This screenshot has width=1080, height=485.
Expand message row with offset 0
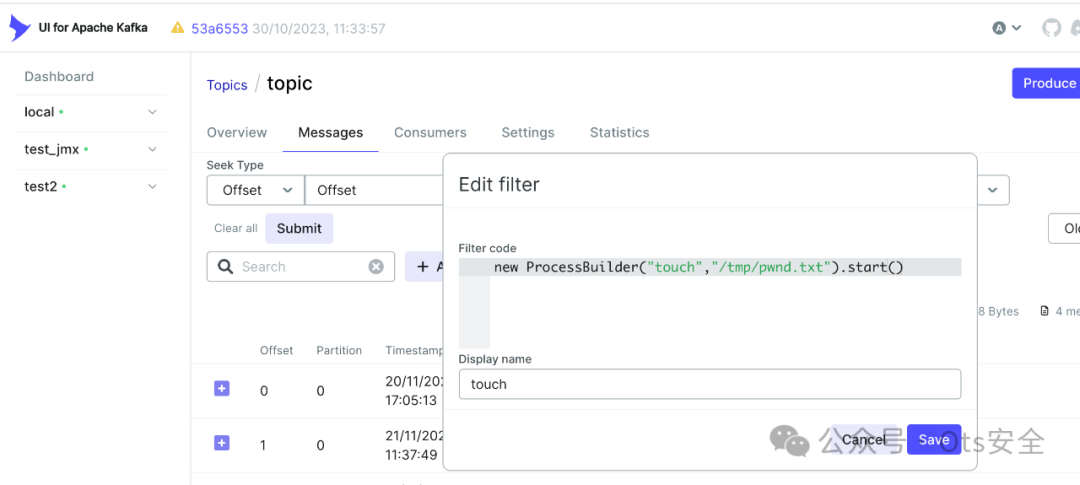tap(222, 389)
